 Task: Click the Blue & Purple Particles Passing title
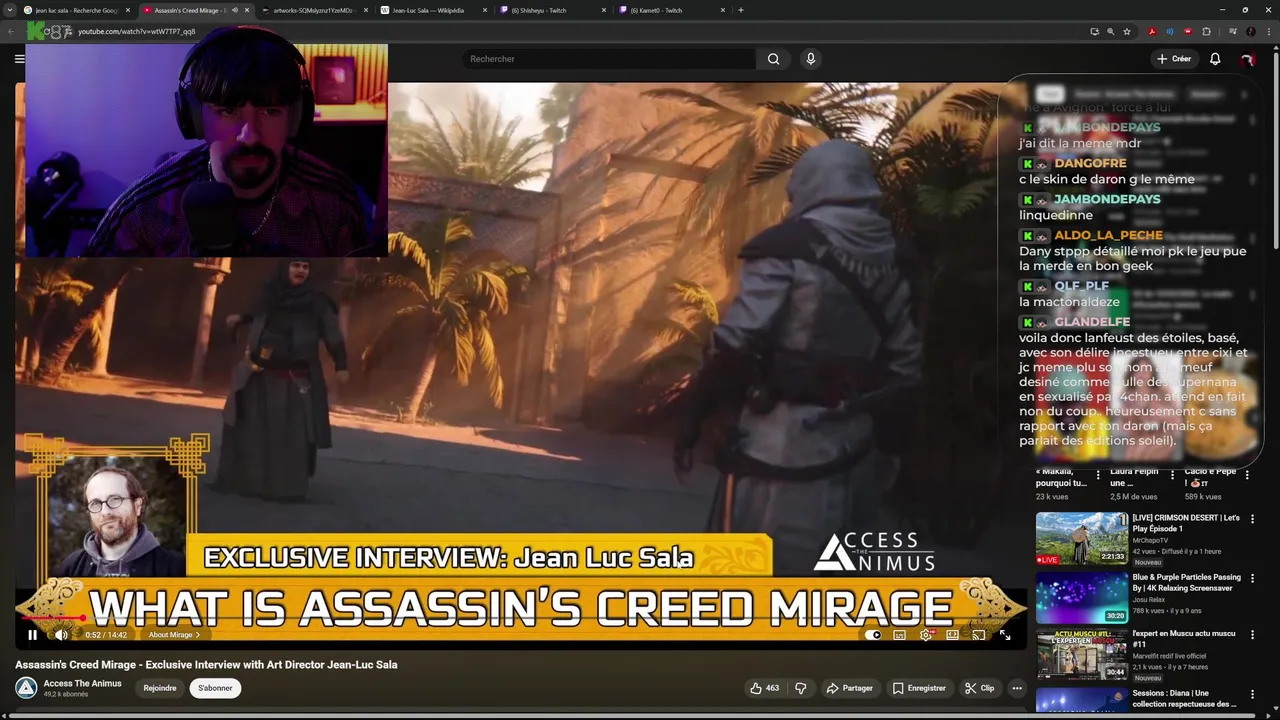click(x=1186, y=582)
